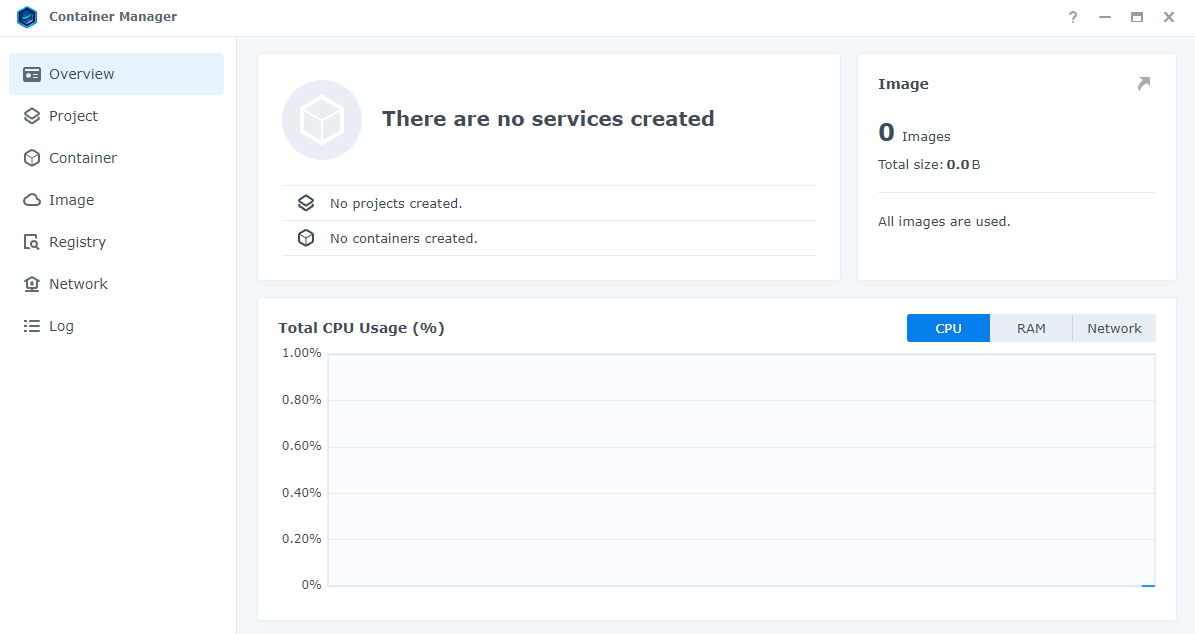
Task: Click the large cube services placeholder icon
Action: point(322,120)
